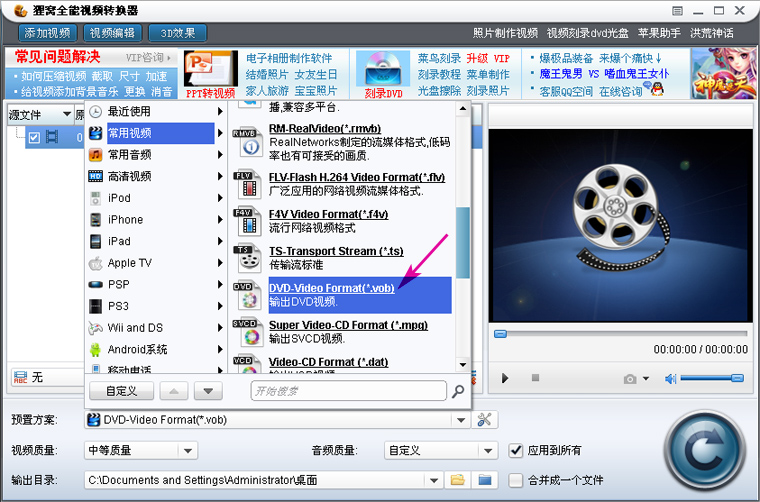Click 3D效果 button

point(177,33)
